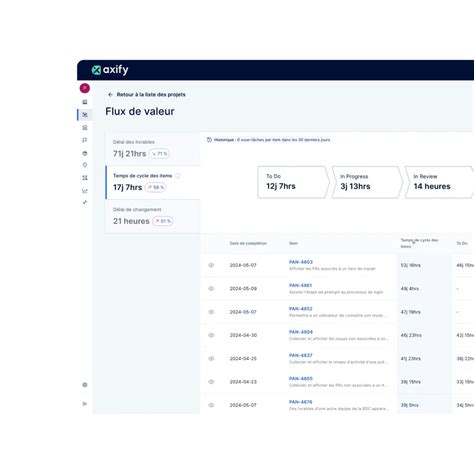The width and height of the screenshot is (474, 474).
Task: Click the info icon beside Temps de cycle des items
Action: [178, 176]
